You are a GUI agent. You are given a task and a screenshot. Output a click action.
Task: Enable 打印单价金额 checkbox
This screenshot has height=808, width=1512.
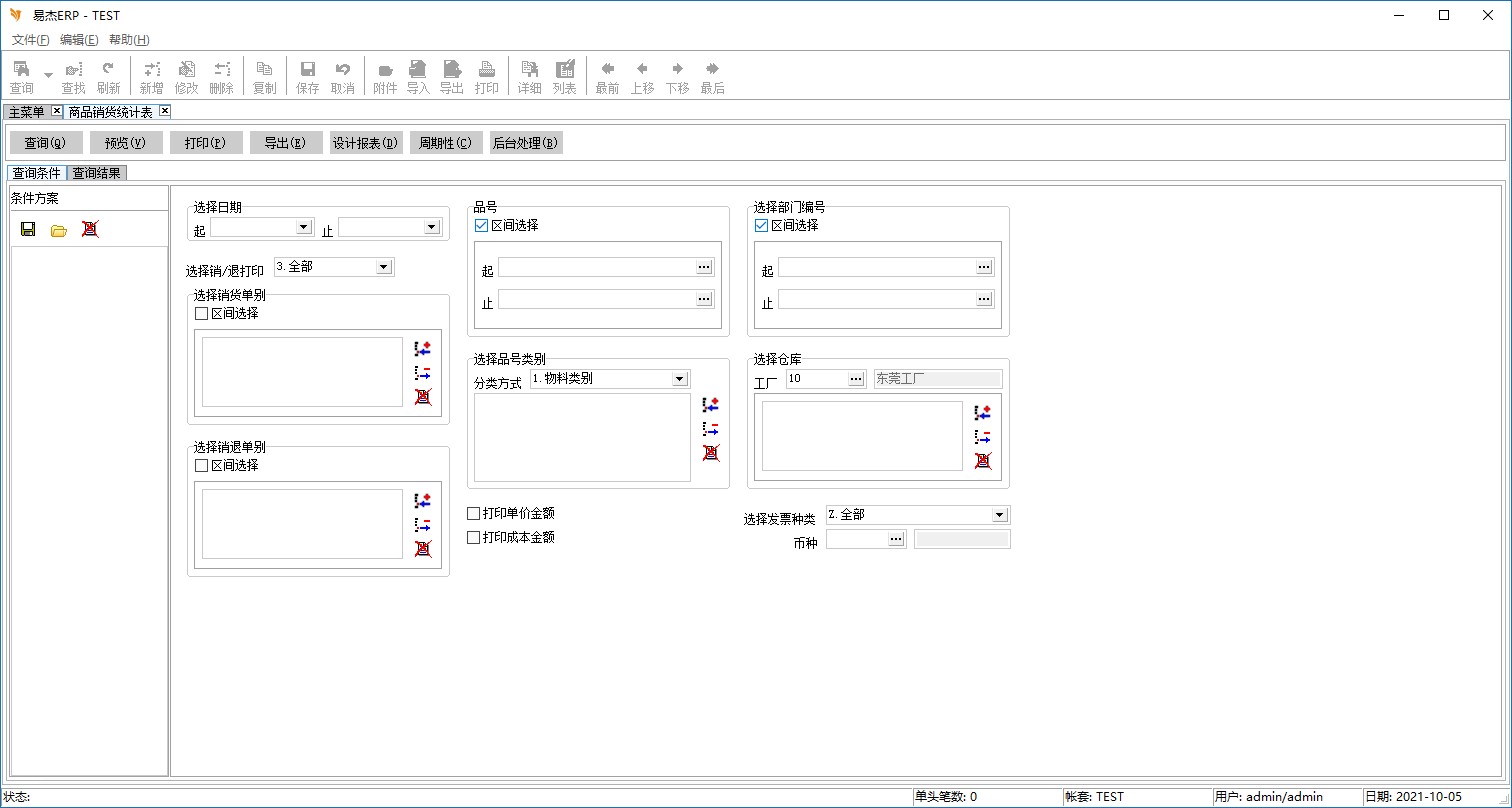pyautogui.click(x=474, y=514)
